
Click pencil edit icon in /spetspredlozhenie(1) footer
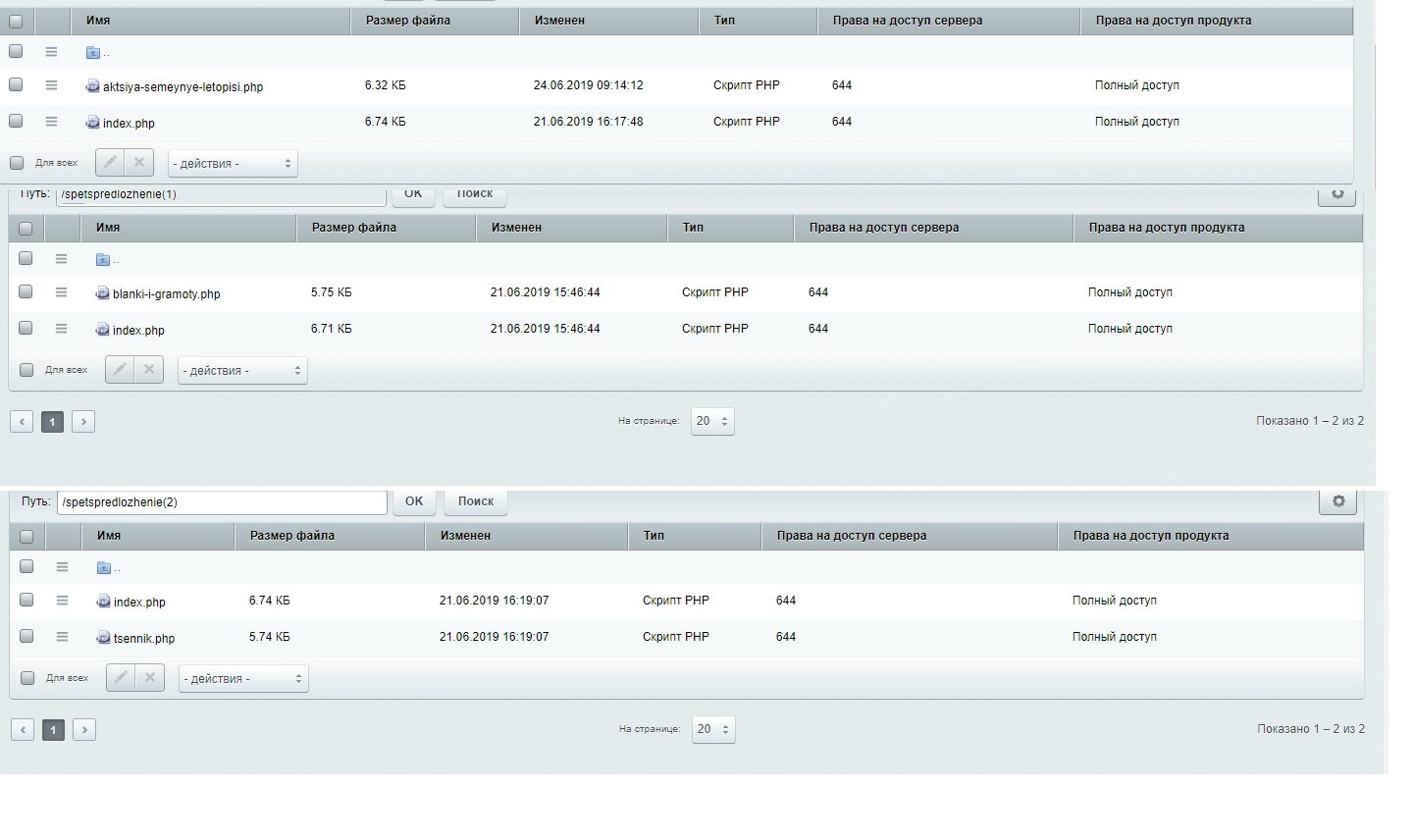pos(120,370)
